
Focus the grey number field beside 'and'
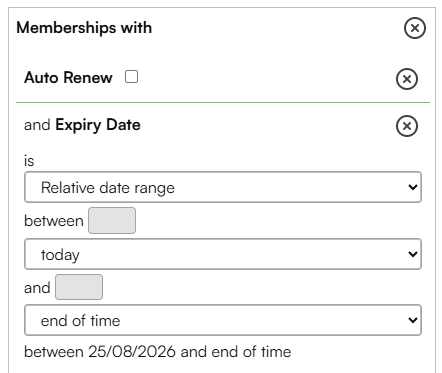[79, 287]
